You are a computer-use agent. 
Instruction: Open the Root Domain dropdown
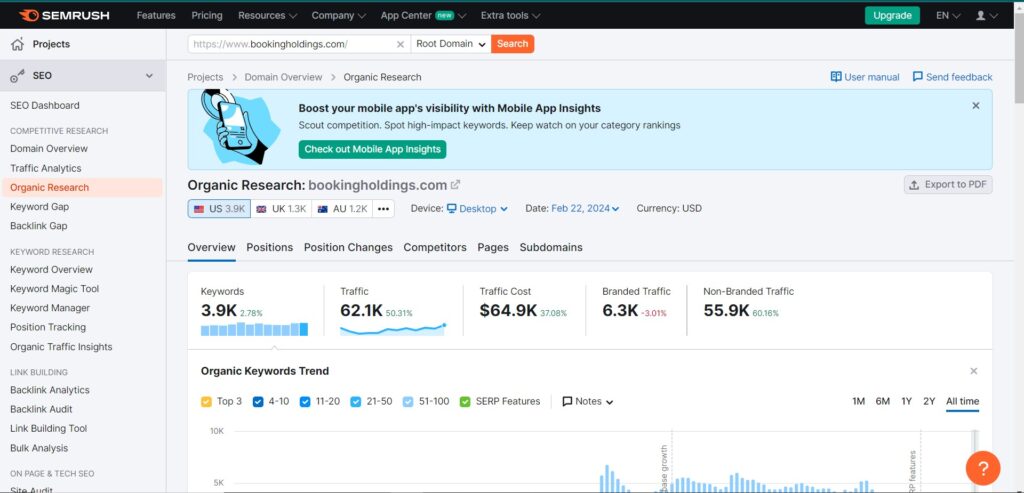pos(451,44)
